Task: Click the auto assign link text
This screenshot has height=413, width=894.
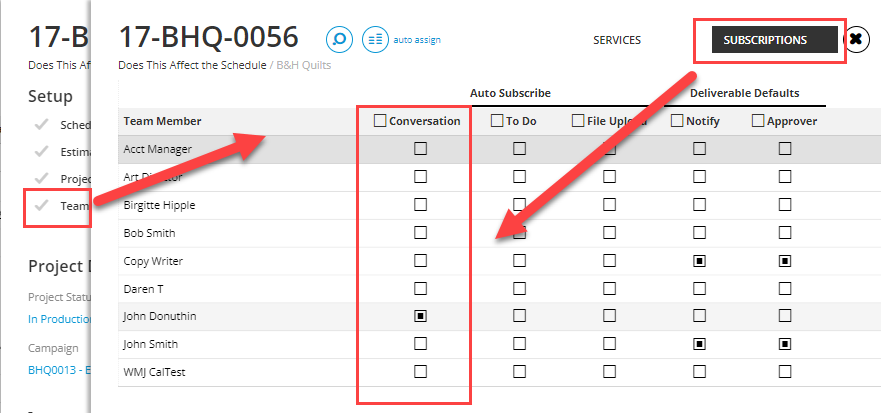Action: coord(417,40)
